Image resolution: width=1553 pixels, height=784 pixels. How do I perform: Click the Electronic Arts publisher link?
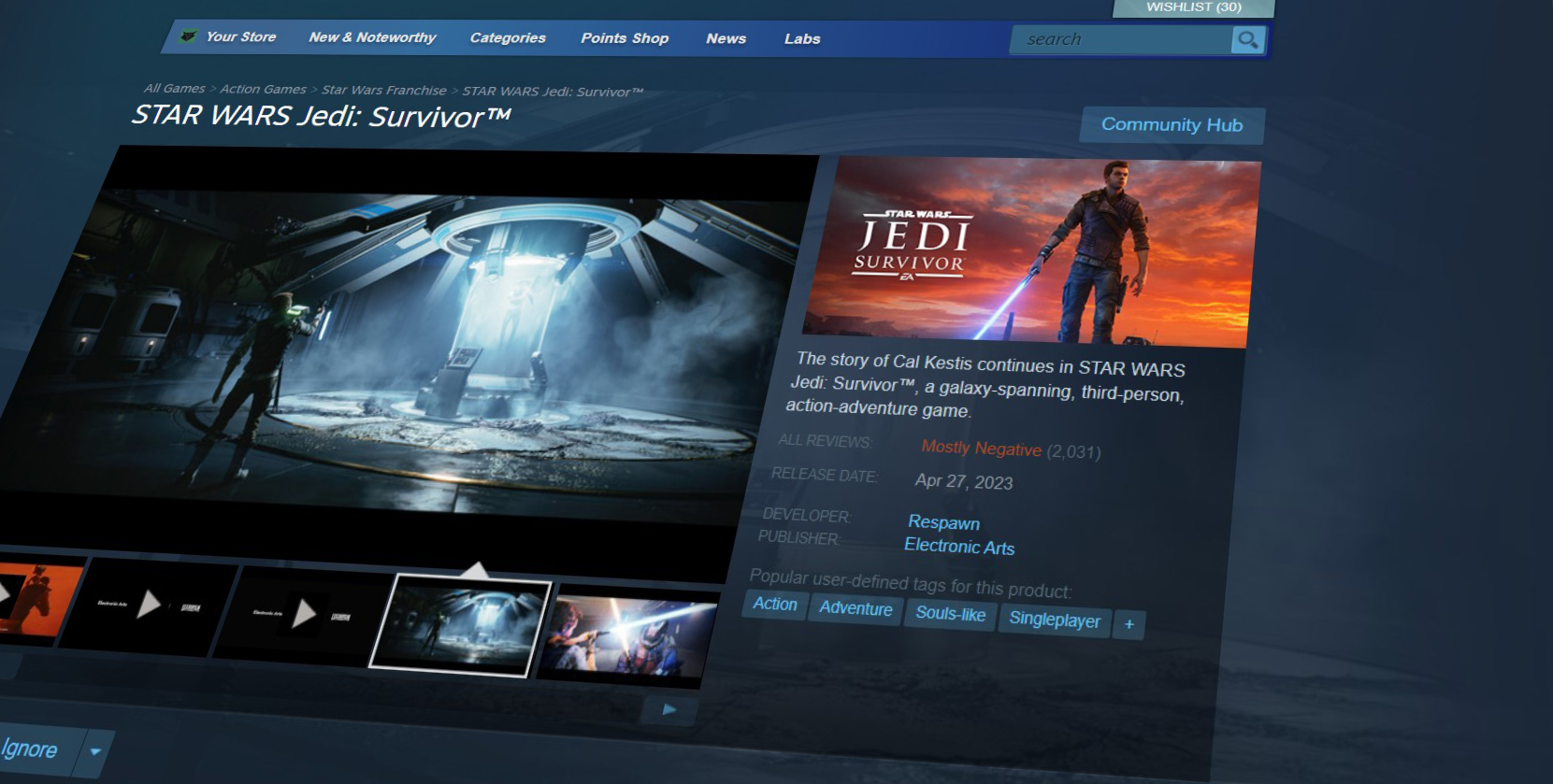pos(959,547)
